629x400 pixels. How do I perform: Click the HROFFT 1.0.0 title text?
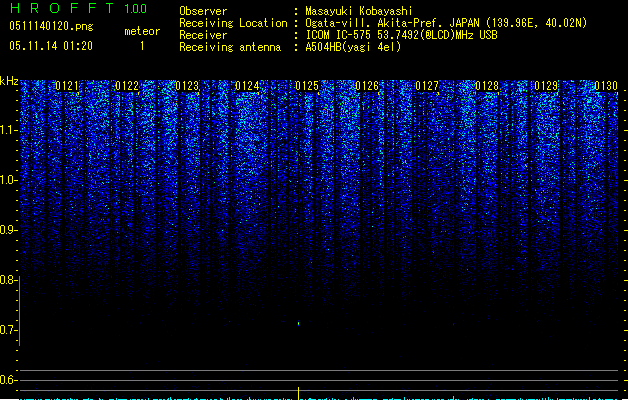click(79, 8)
